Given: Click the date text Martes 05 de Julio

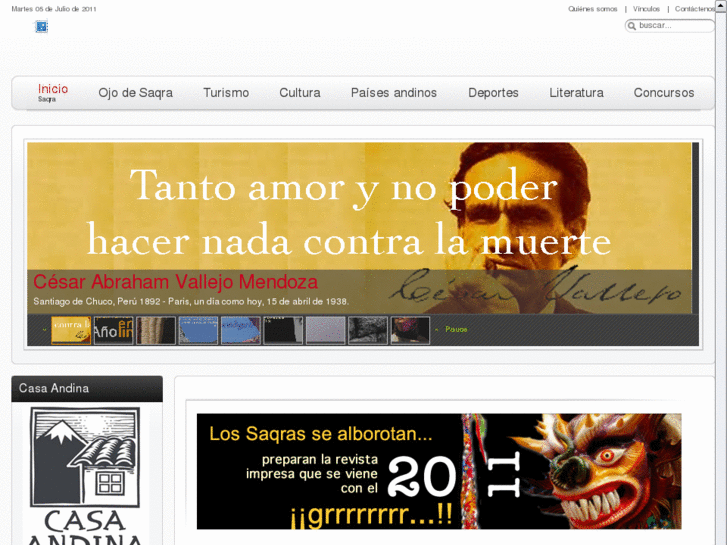Looking at the screenshot, I should point(54,9).
